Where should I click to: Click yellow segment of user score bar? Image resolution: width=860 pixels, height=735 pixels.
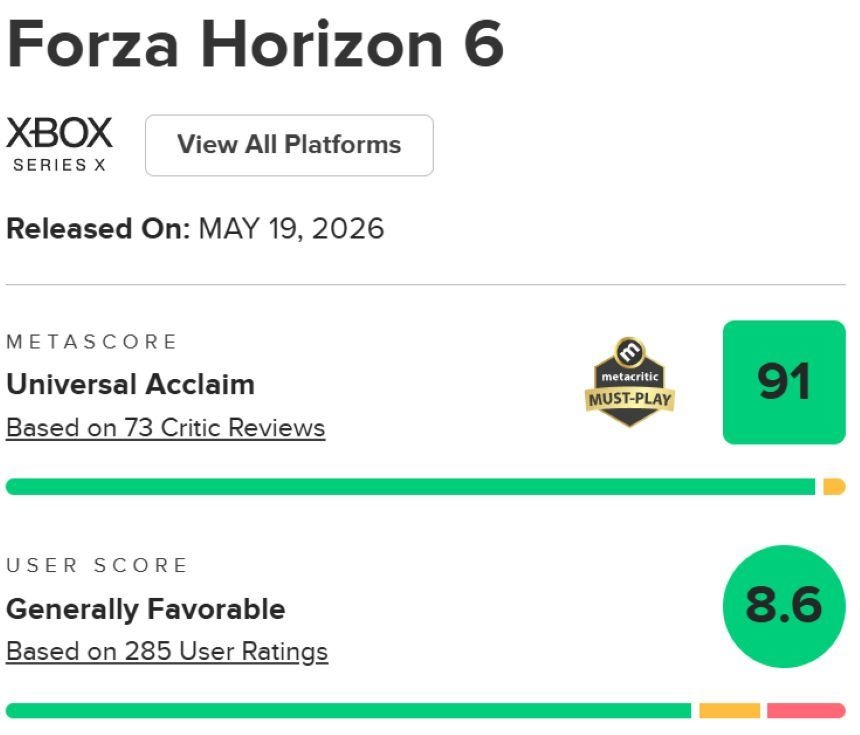(x=729, y=710)
